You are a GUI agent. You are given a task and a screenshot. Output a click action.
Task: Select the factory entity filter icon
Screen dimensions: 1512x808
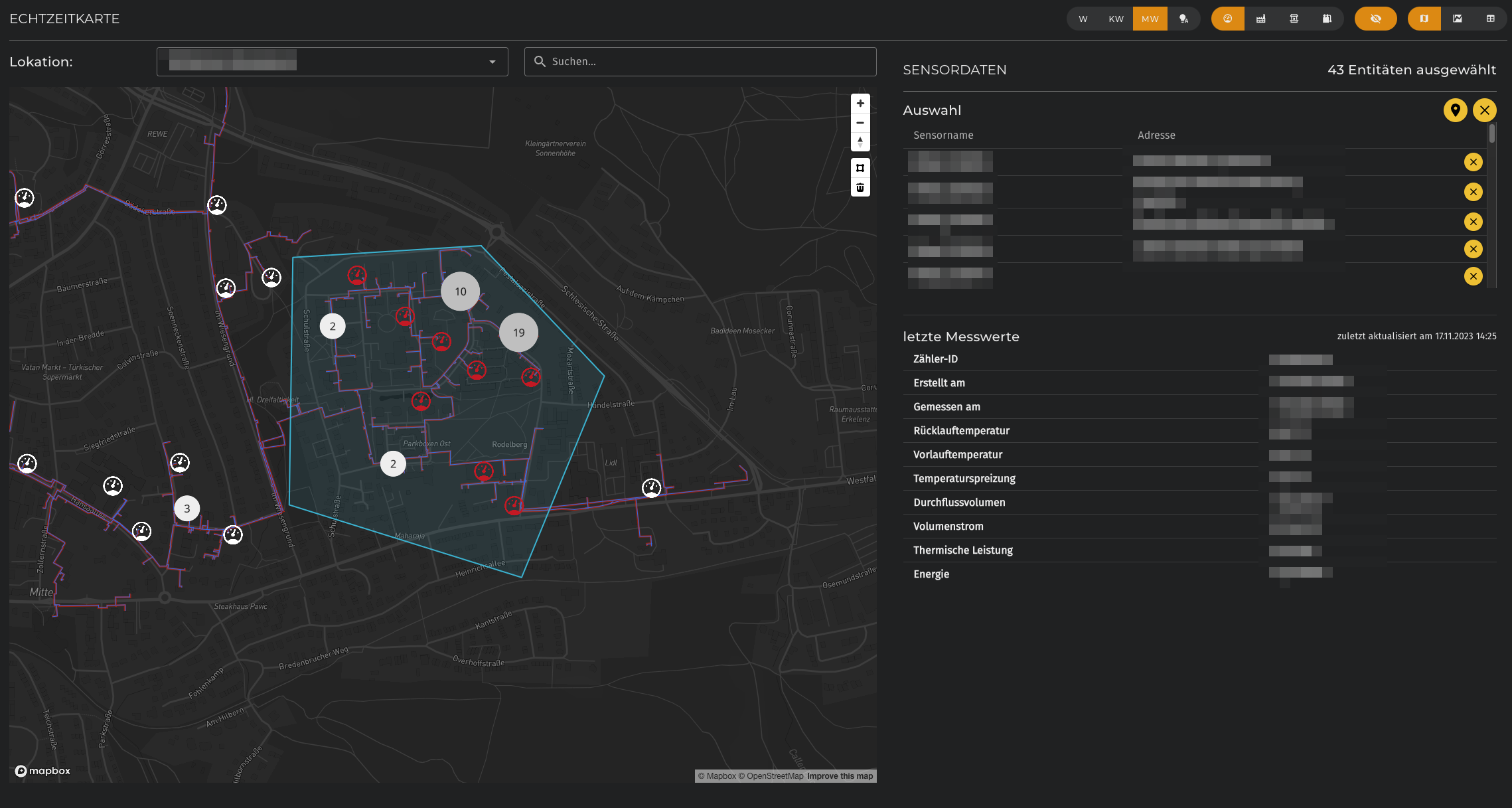1260,19
